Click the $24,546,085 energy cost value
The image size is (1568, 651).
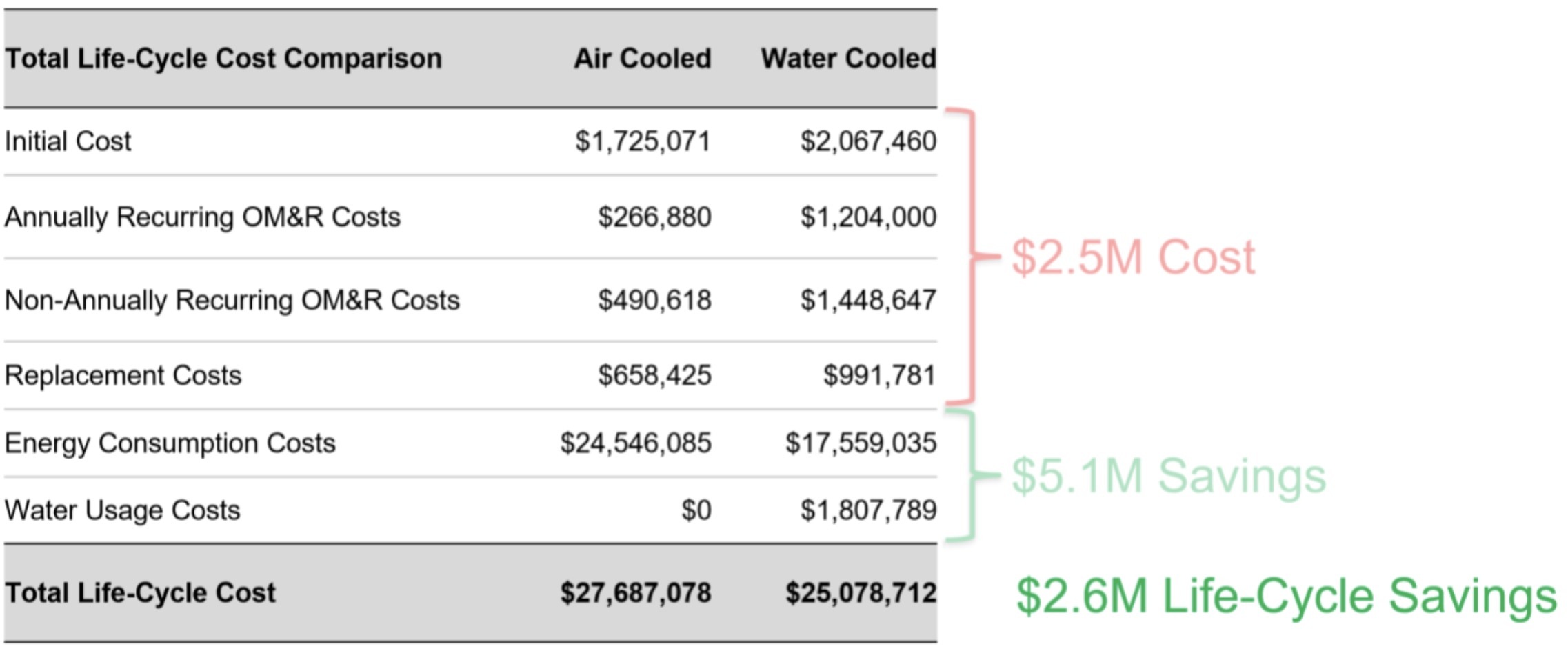click(x=634, y=444)
